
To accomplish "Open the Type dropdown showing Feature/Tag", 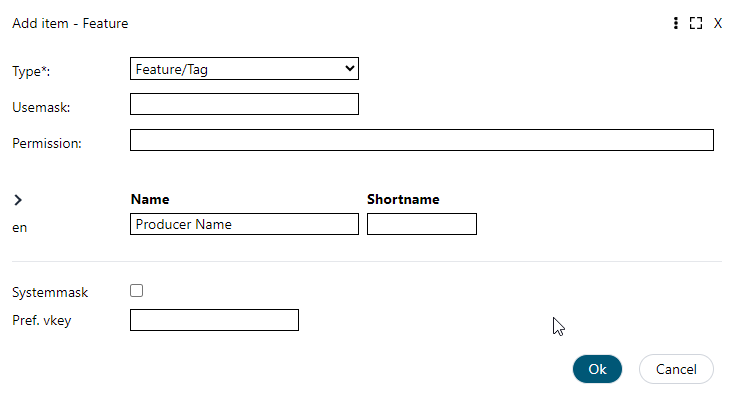I will pos(244,68).
